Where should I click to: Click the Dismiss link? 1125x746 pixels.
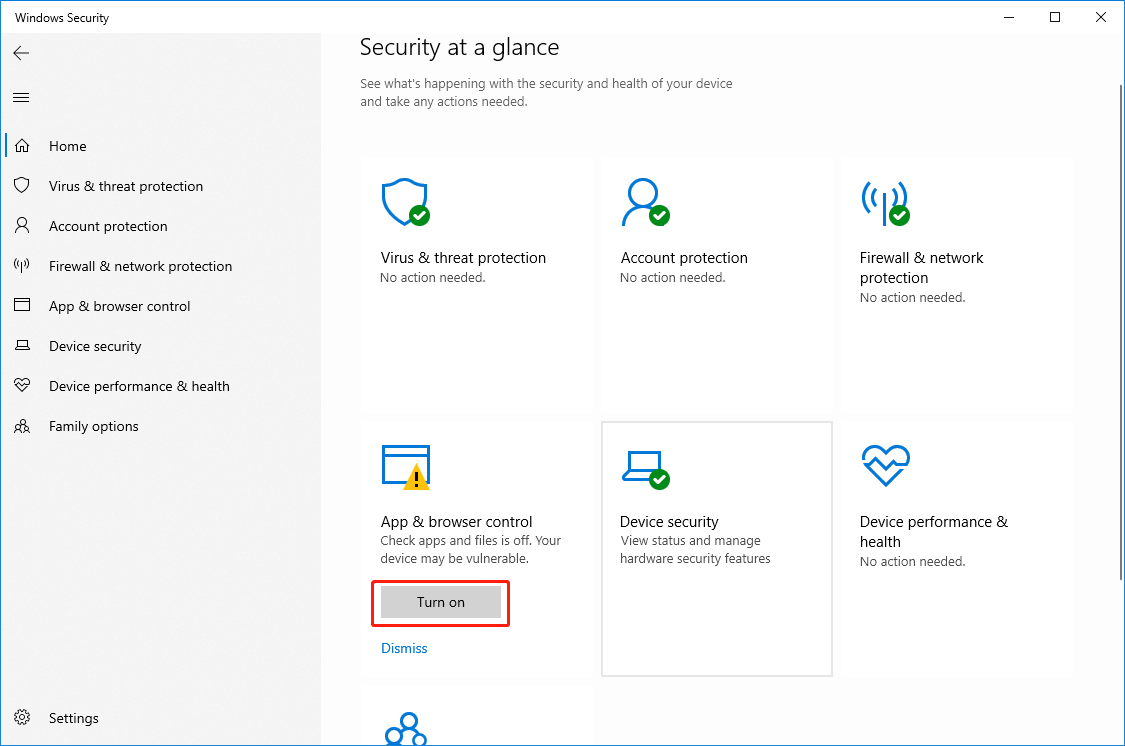[x=404, y=648]
